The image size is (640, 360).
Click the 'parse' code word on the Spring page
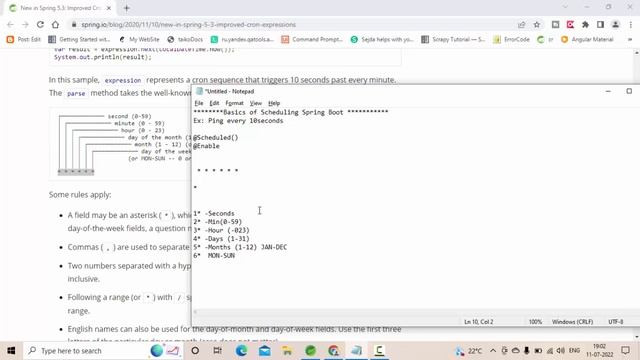(76, 93)
